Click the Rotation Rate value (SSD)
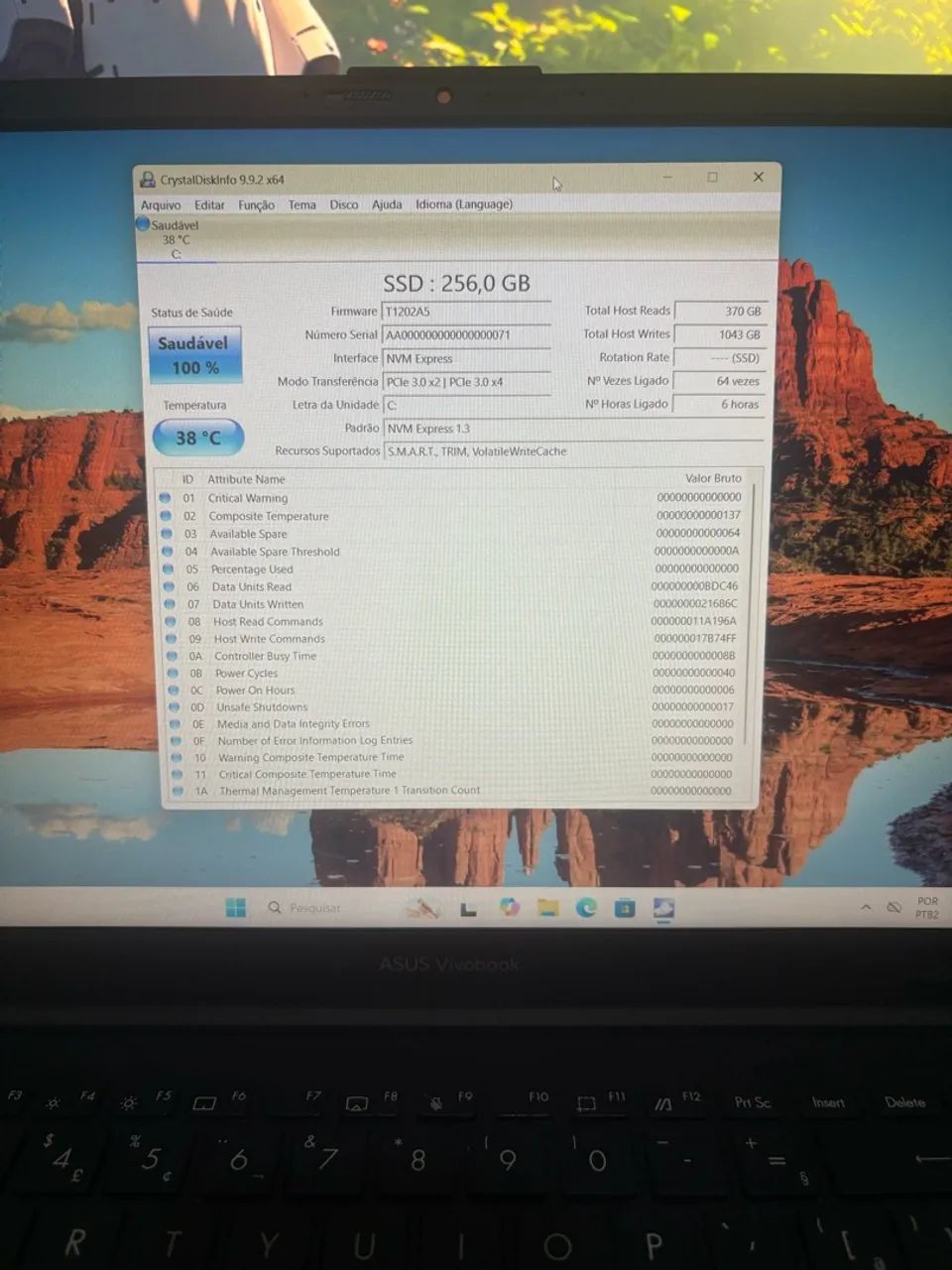 pos(719,358)
